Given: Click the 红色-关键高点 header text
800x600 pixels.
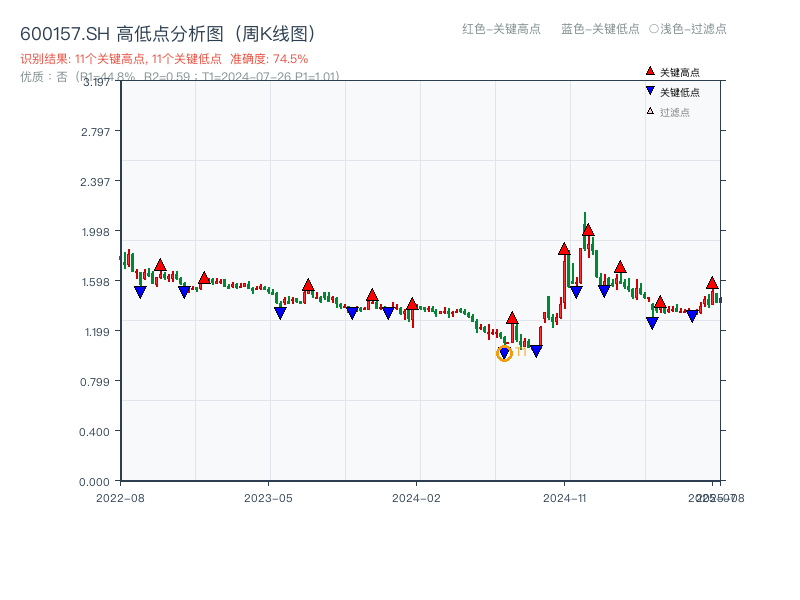Looking at the screenshot, I should [501, 29].
